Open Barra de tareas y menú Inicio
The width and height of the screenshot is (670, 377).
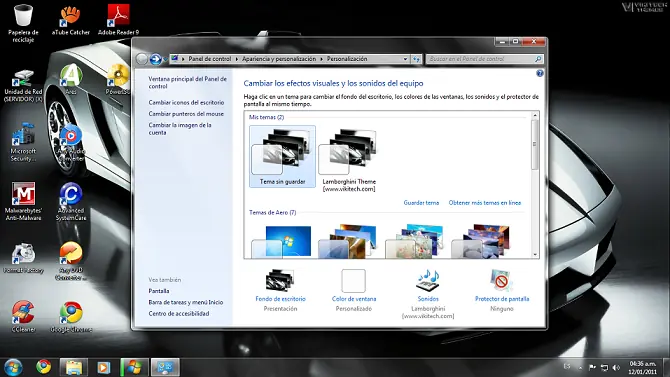click(x=186, y=302)
